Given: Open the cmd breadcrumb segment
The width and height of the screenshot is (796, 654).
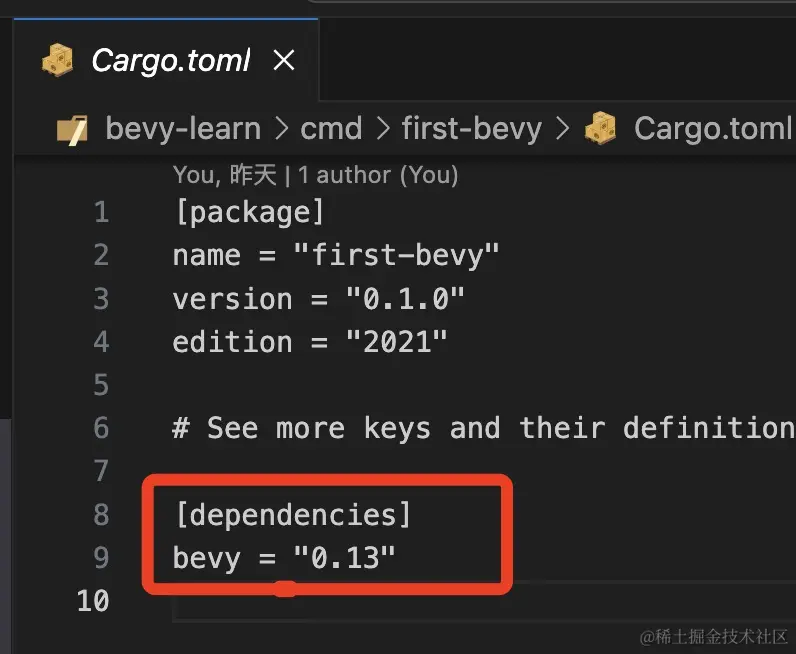Looking at the screenshot, I should 331,129.
